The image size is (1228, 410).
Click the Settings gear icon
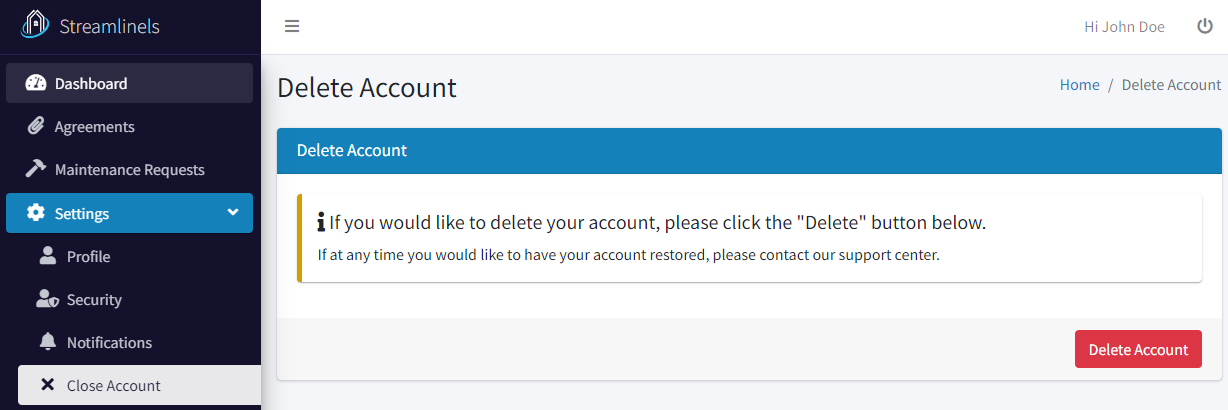click(x=36, y=213)
